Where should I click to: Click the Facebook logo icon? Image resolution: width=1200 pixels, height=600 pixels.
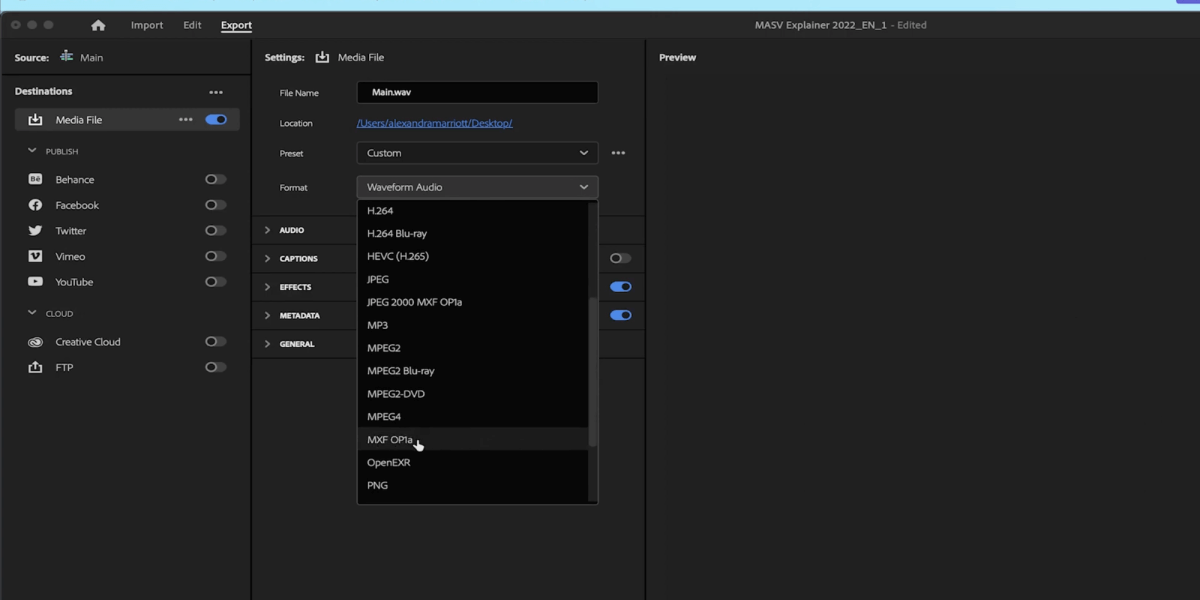(35, 205)
